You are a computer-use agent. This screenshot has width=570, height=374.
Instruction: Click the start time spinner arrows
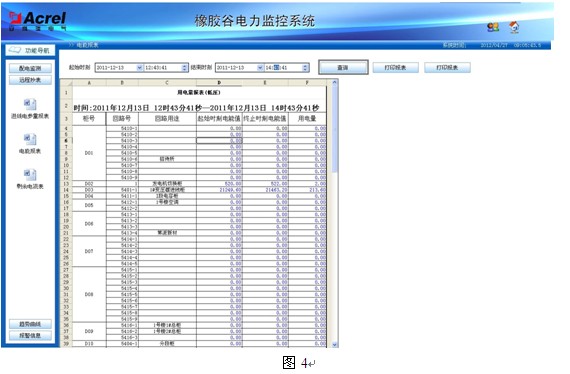pyautogui.click(x=184, y=68)
